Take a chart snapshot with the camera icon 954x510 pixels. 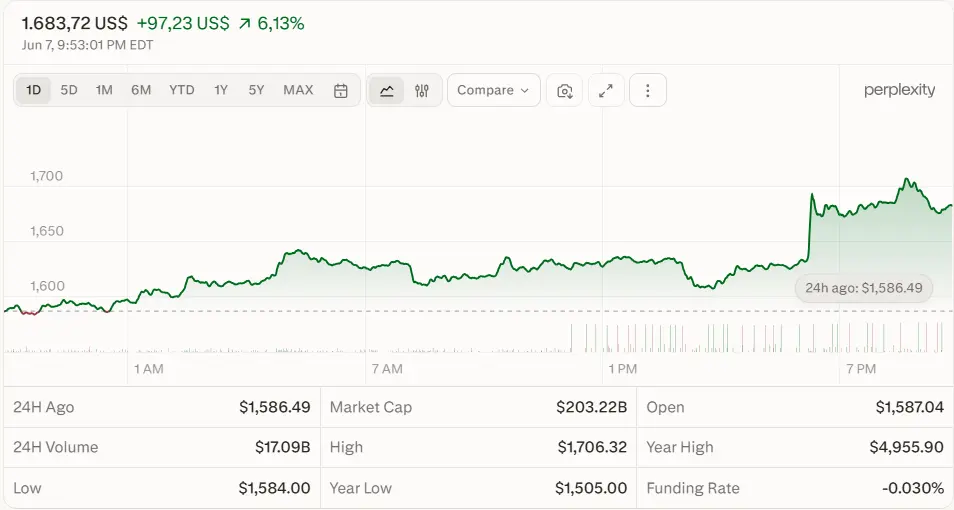click(565, 91)
